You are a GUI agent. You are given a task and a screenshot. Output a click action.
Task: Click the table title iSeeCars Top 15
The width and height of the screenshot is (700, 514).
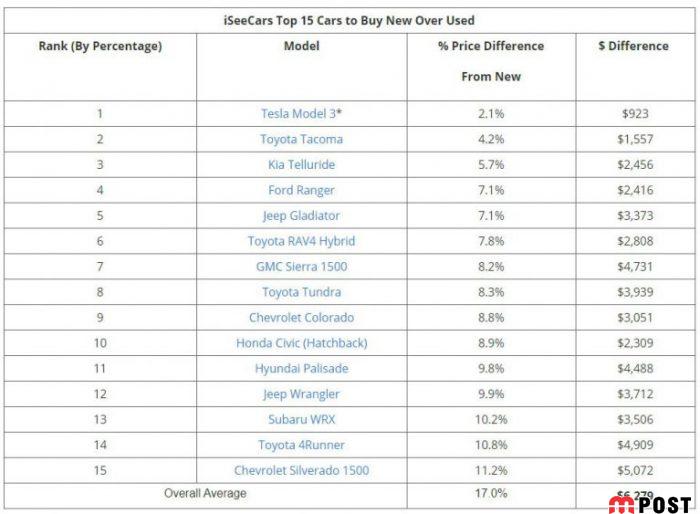pos(349,20)
